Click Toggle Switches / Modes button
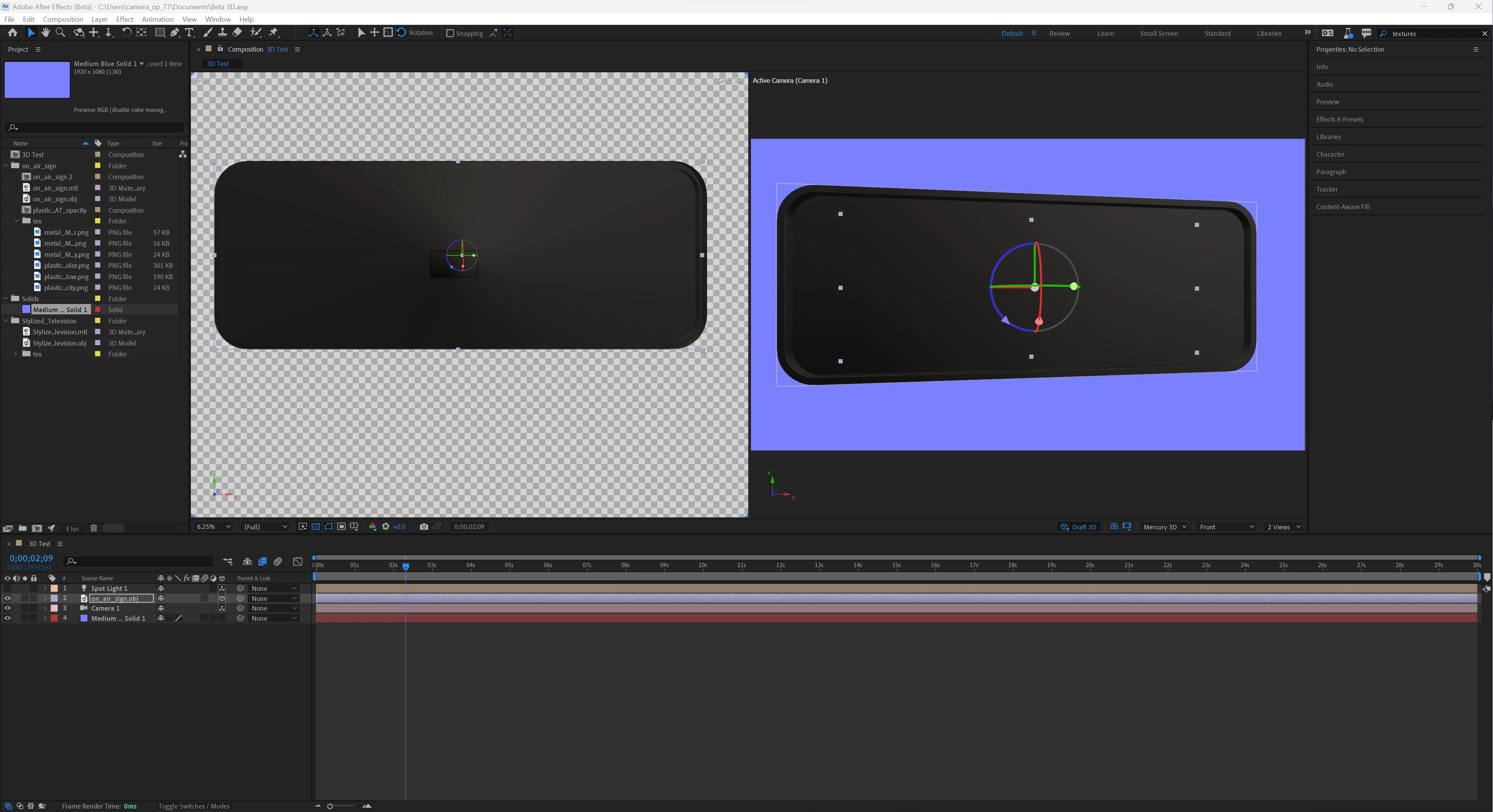The width and height of the screenshot is (1493, 812). click(x=194, y=806)
